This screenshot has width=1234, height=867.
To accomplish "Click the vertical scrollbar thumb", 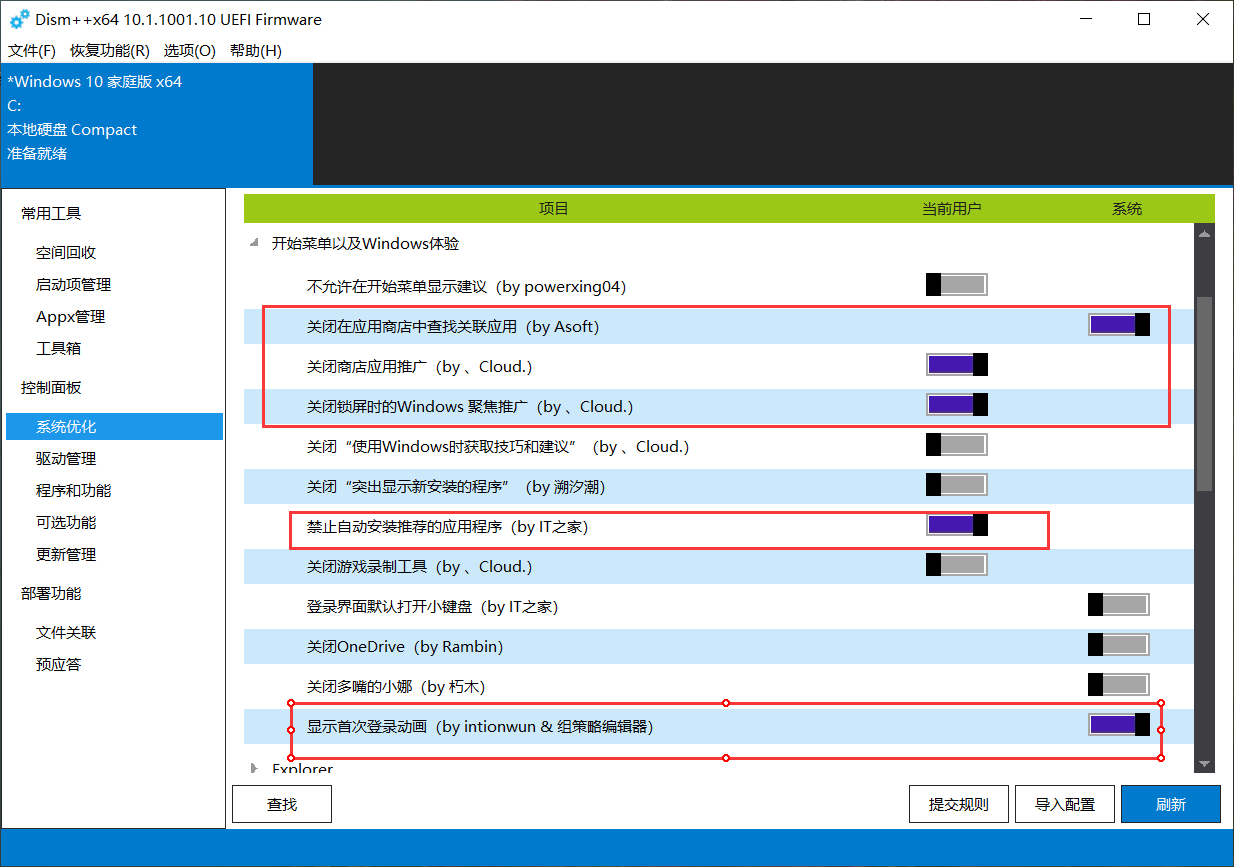I will point(1205,393).
